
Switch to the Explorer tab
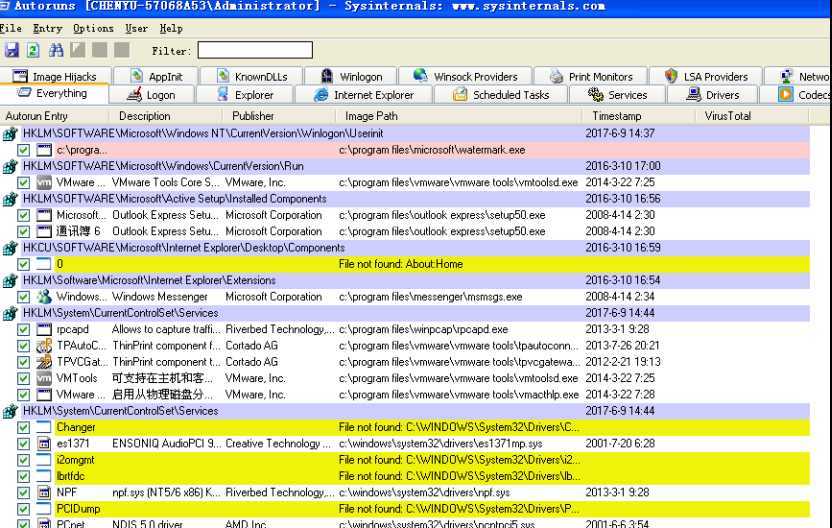click(245, 95)
